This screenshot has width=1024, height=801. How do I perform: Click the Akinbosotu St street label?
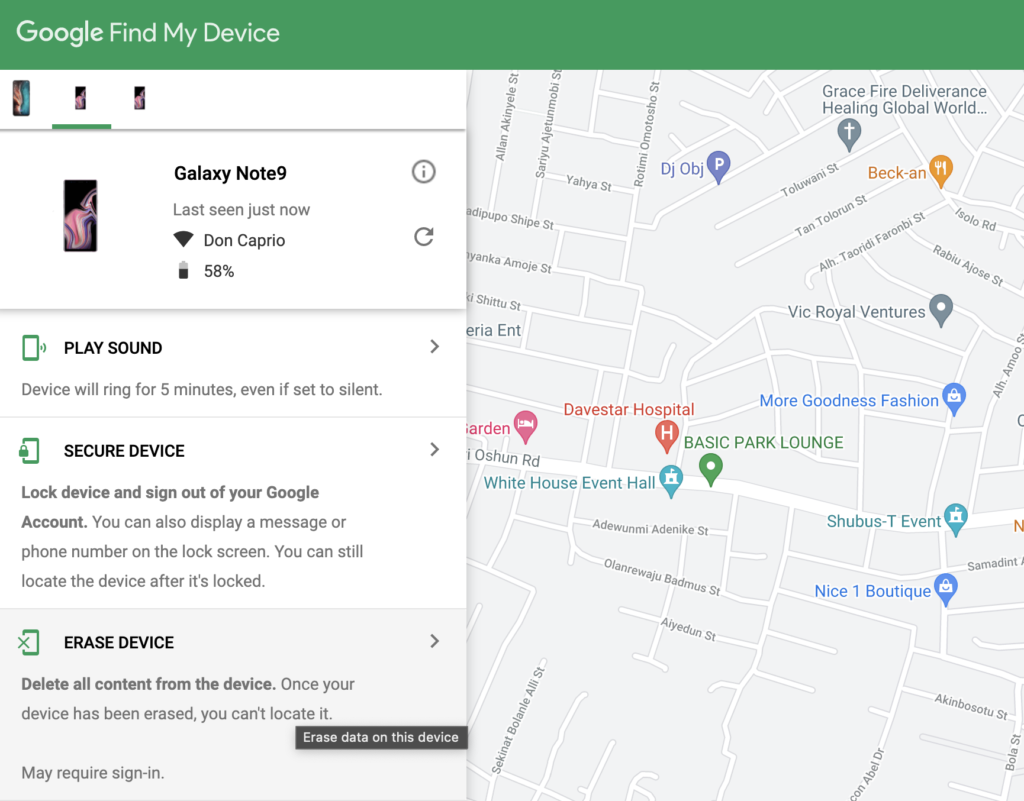coord(971,706)
